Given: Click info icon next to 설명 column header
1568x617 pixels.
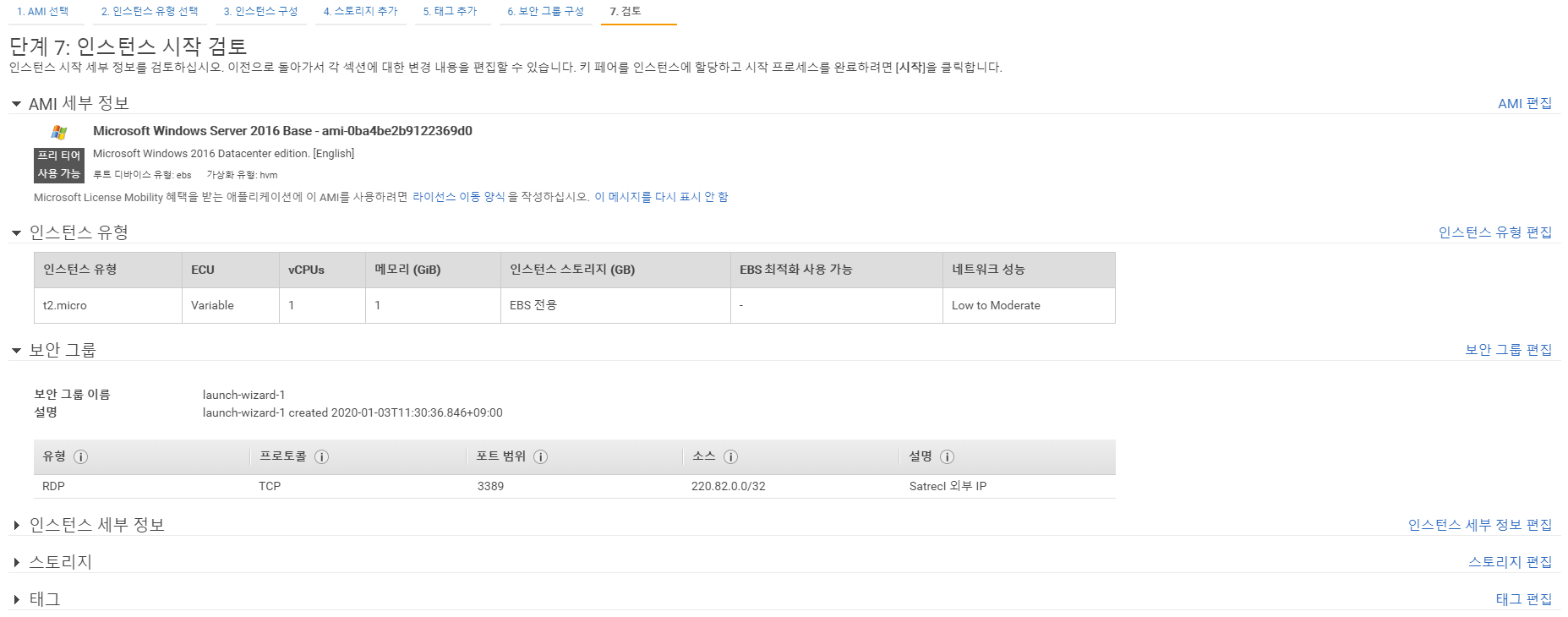Looking at the screenshot, I should point(947,456).
